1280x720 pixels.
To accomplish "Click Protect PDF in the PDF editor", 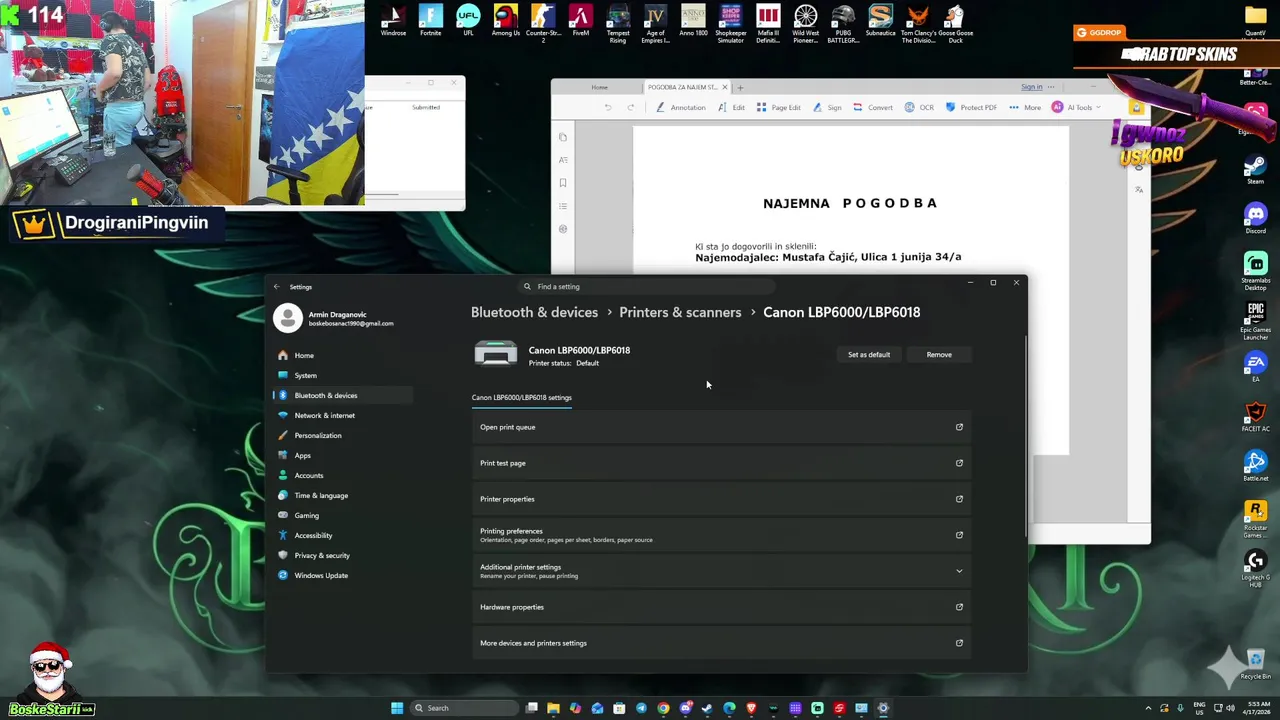I will (971, 107).
